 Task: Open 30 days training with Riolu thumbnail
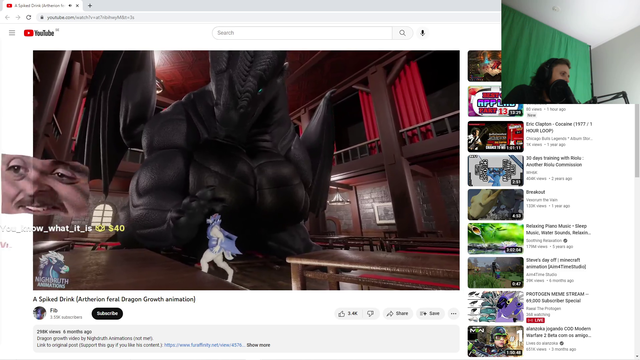(496, 171)
